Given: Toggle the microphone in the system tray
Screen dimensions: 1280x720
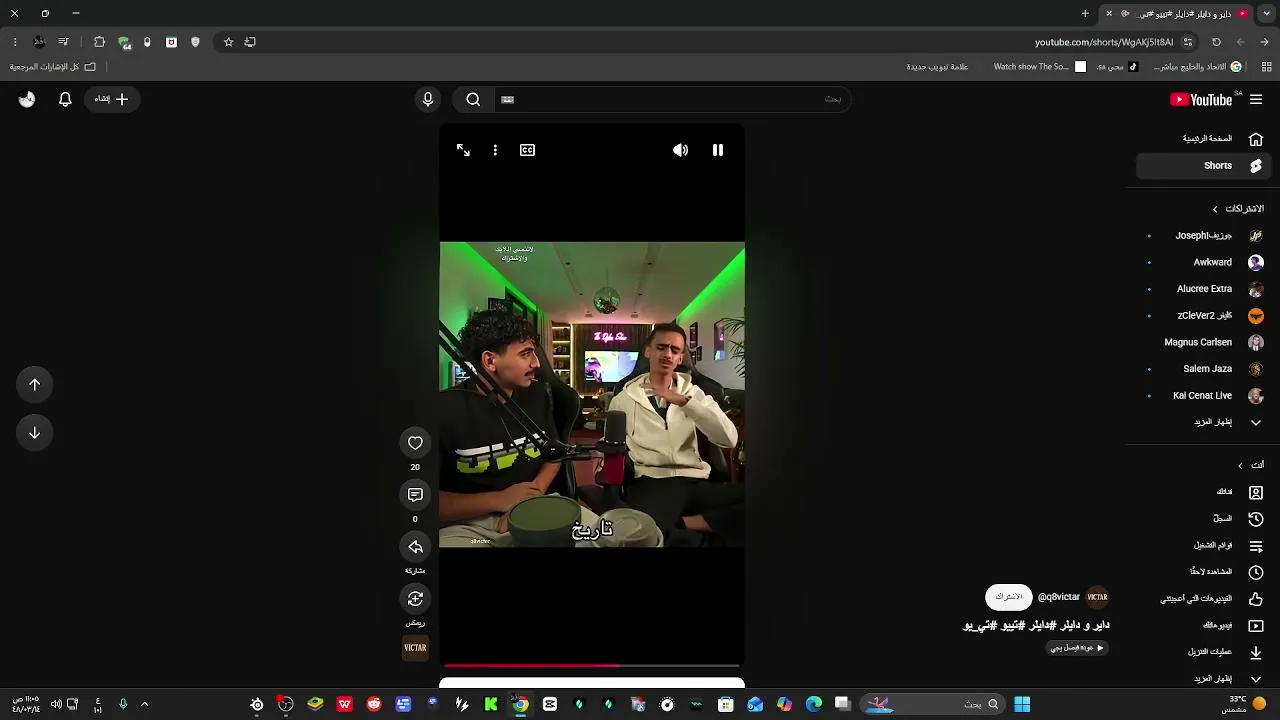Looking at the screenshot, I should [123, 704].
